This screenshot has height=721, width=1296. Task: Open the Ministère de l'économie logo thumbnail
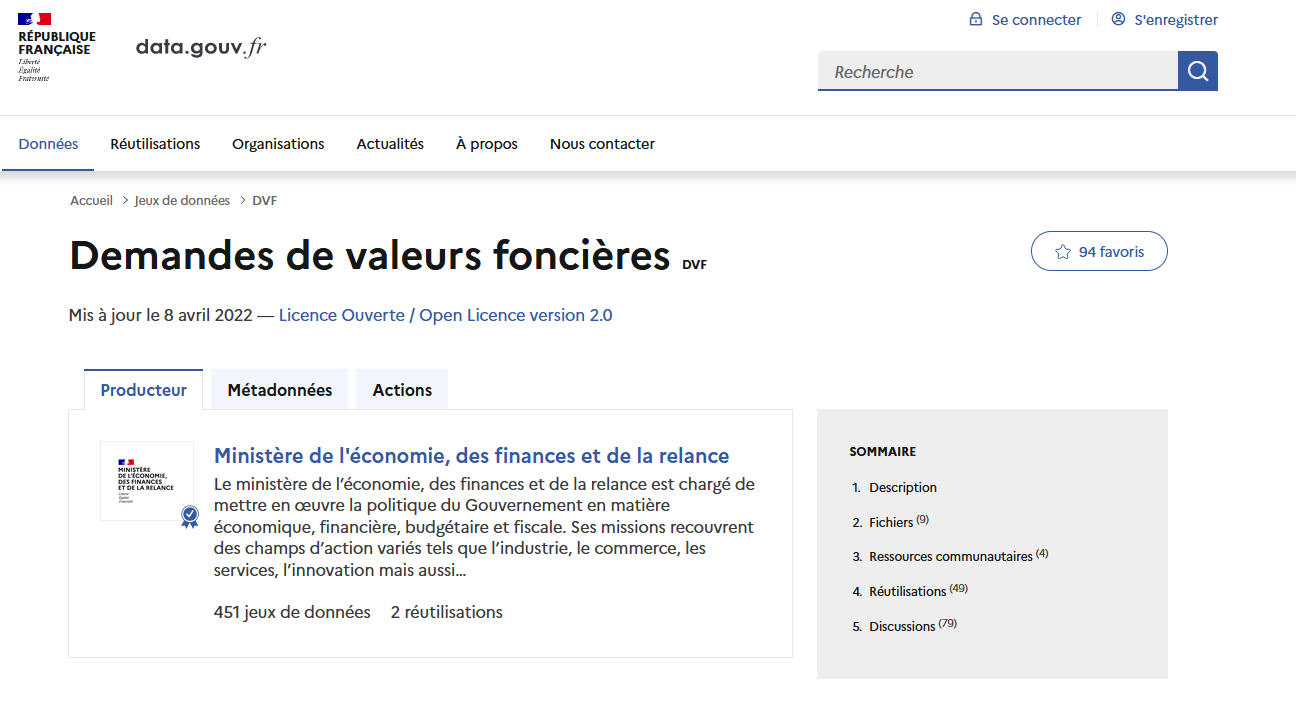tap(146, 480)
